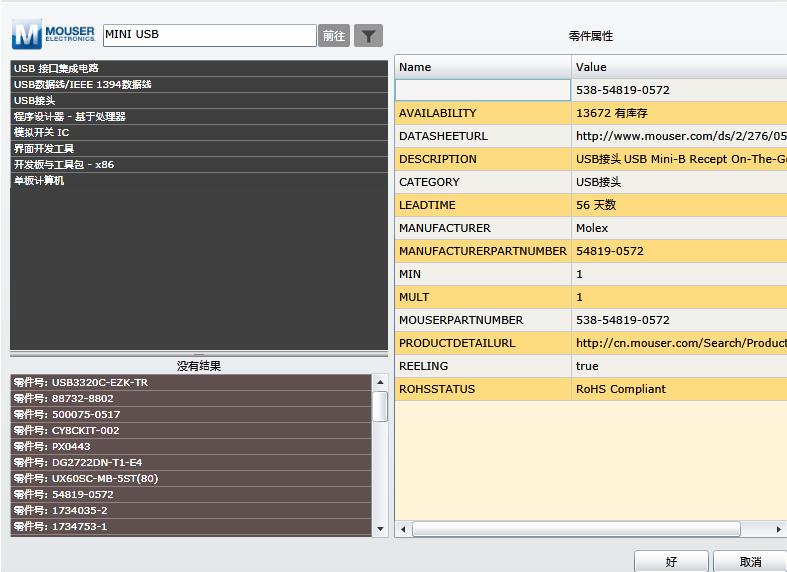Viewport: 787px width, 572px height.
Task: Click property table horizontal scroll right arrow
Action: click(x=779, y=529)
